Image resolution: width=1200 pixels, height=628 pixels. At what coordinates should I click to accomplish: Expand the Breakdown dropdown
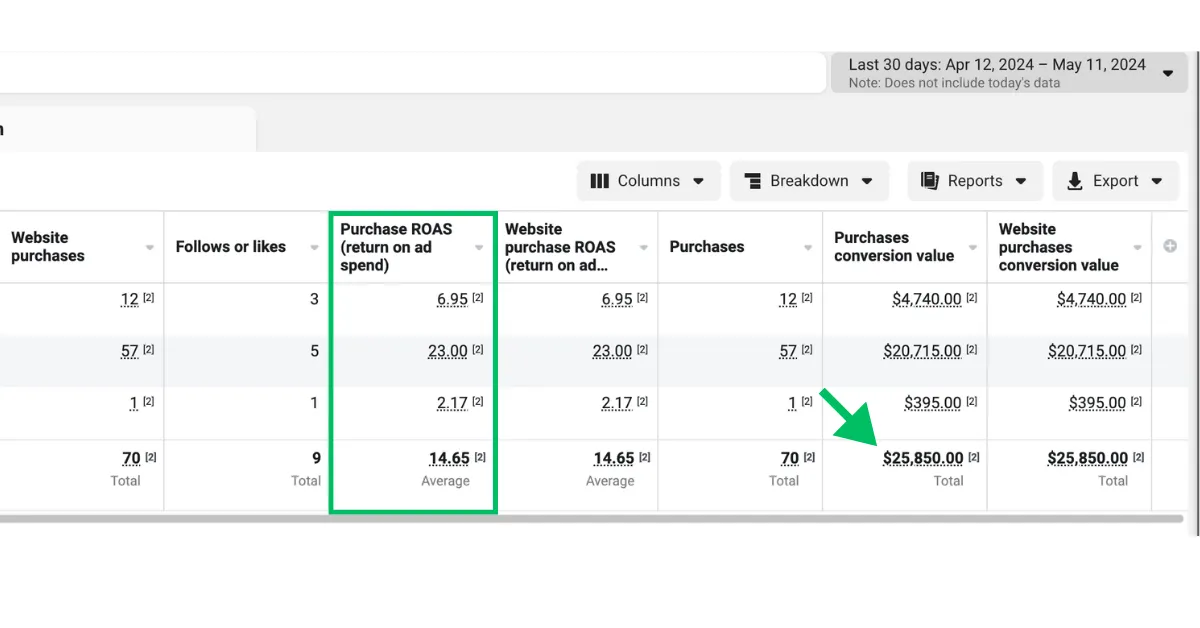coord(867,181)
